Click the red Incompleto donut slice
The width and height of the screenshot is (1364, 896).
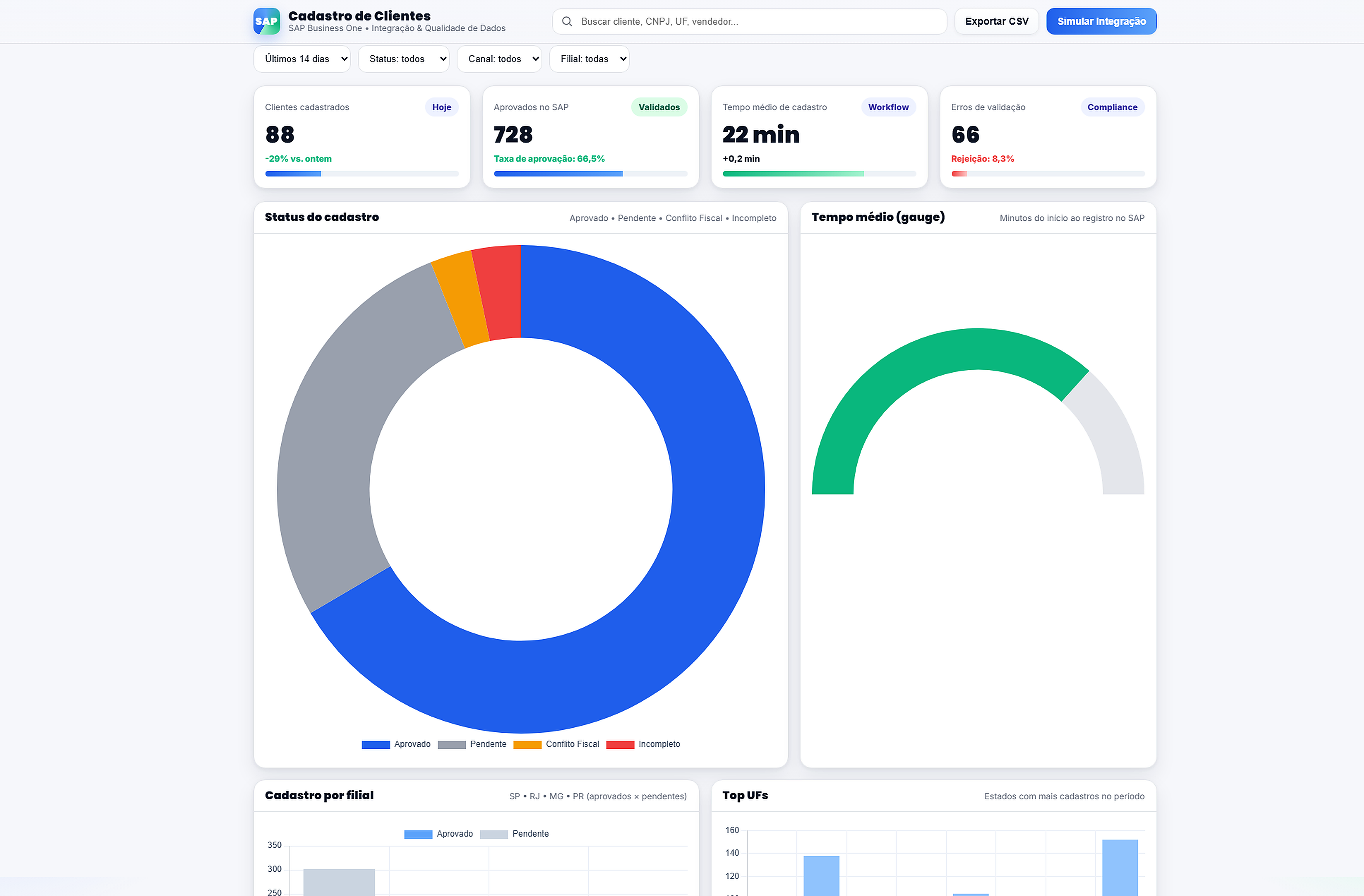coord(500,292)
